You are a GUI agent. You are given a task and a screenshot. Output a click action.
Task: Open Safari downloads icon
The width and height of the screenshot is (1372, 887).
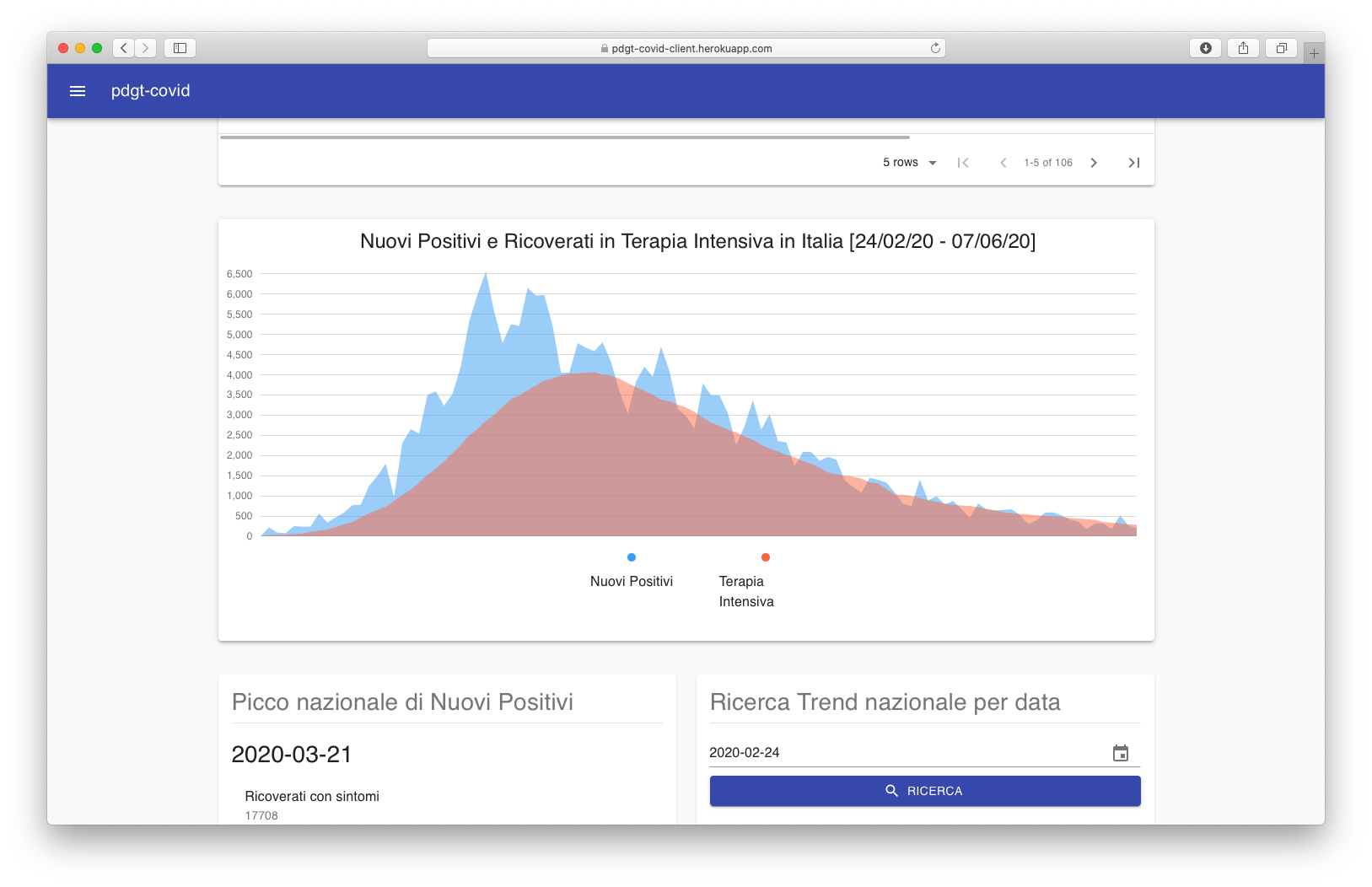tap(1205, 48)
